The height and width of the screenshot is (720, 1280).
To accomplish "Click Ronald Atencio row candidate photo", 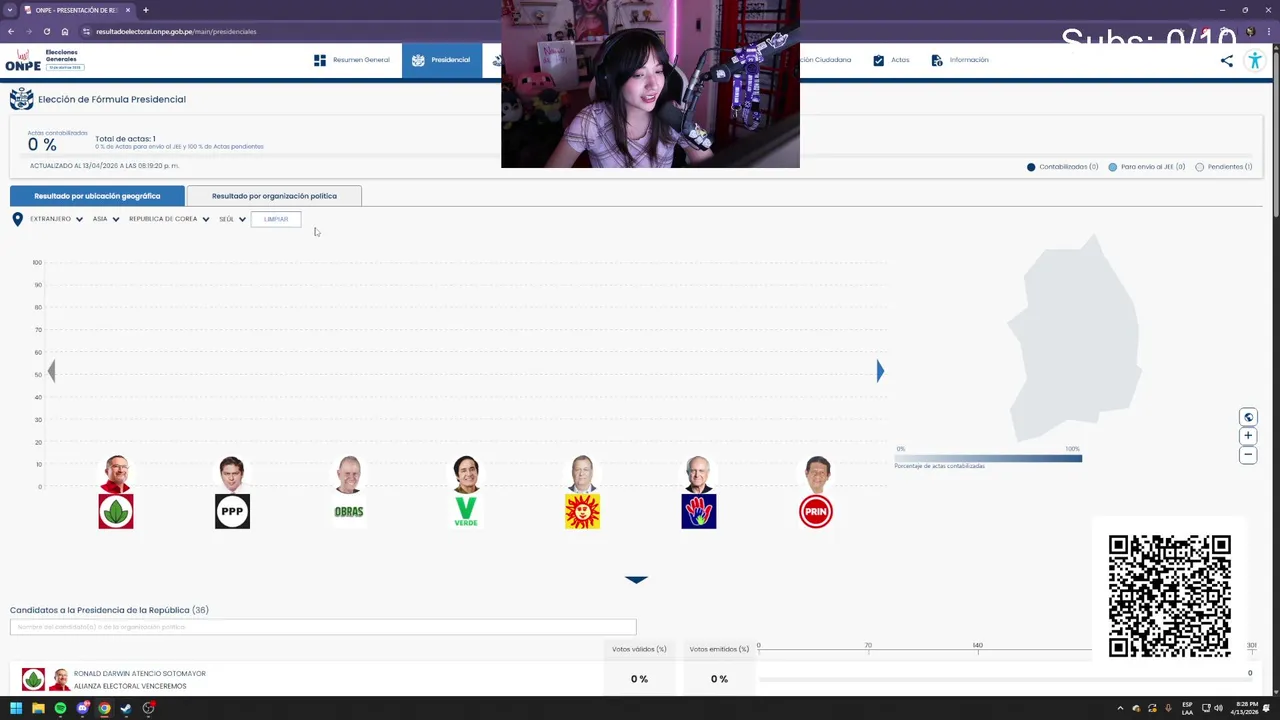I will [x=59, y=679].
